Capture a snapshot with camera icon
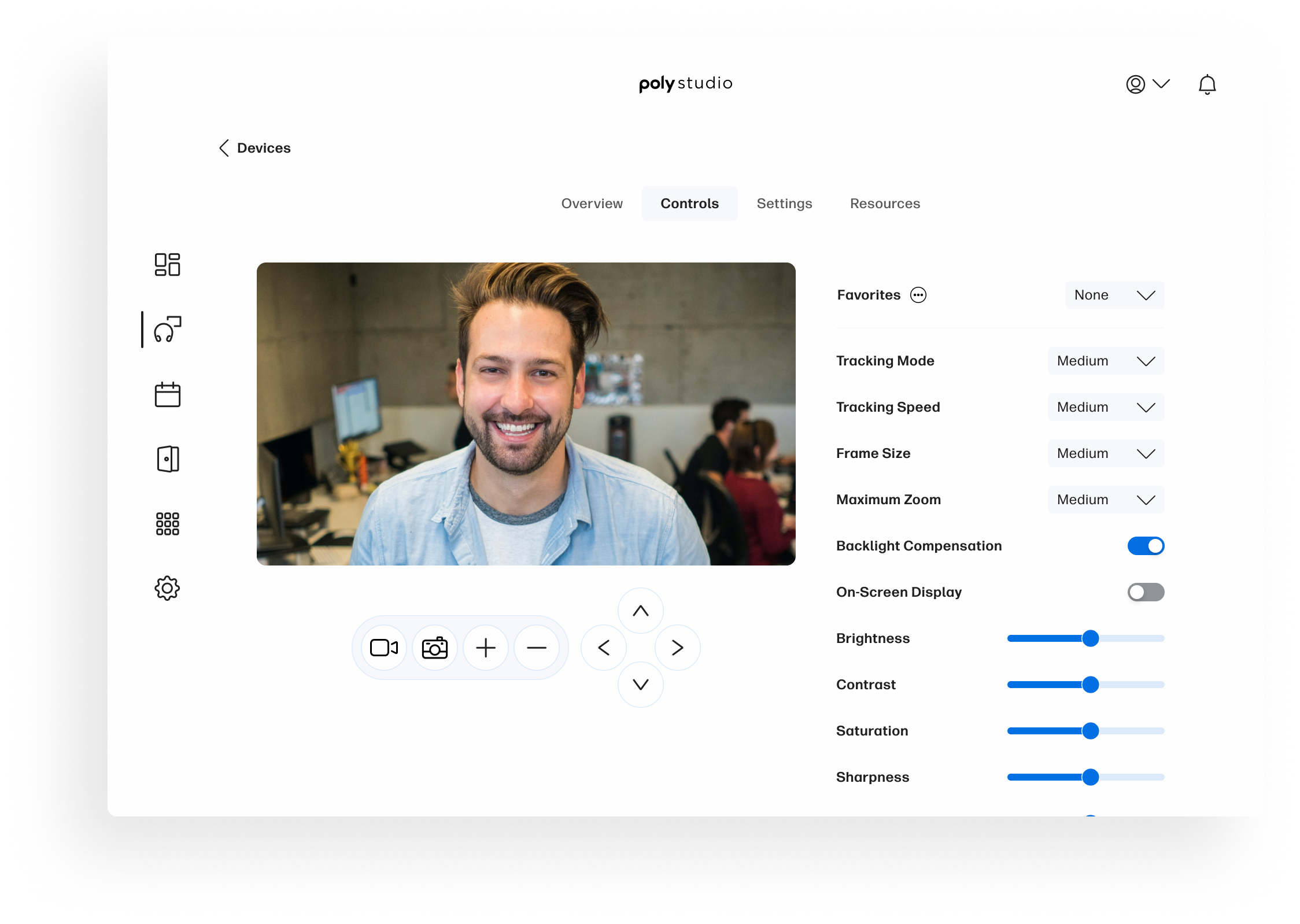Viewport: 1300px width, 924px height. tap(434, 648)
